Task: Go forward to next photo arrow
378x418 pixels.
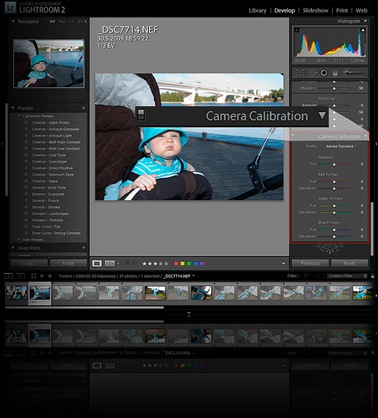Action: tap(50, 276)
